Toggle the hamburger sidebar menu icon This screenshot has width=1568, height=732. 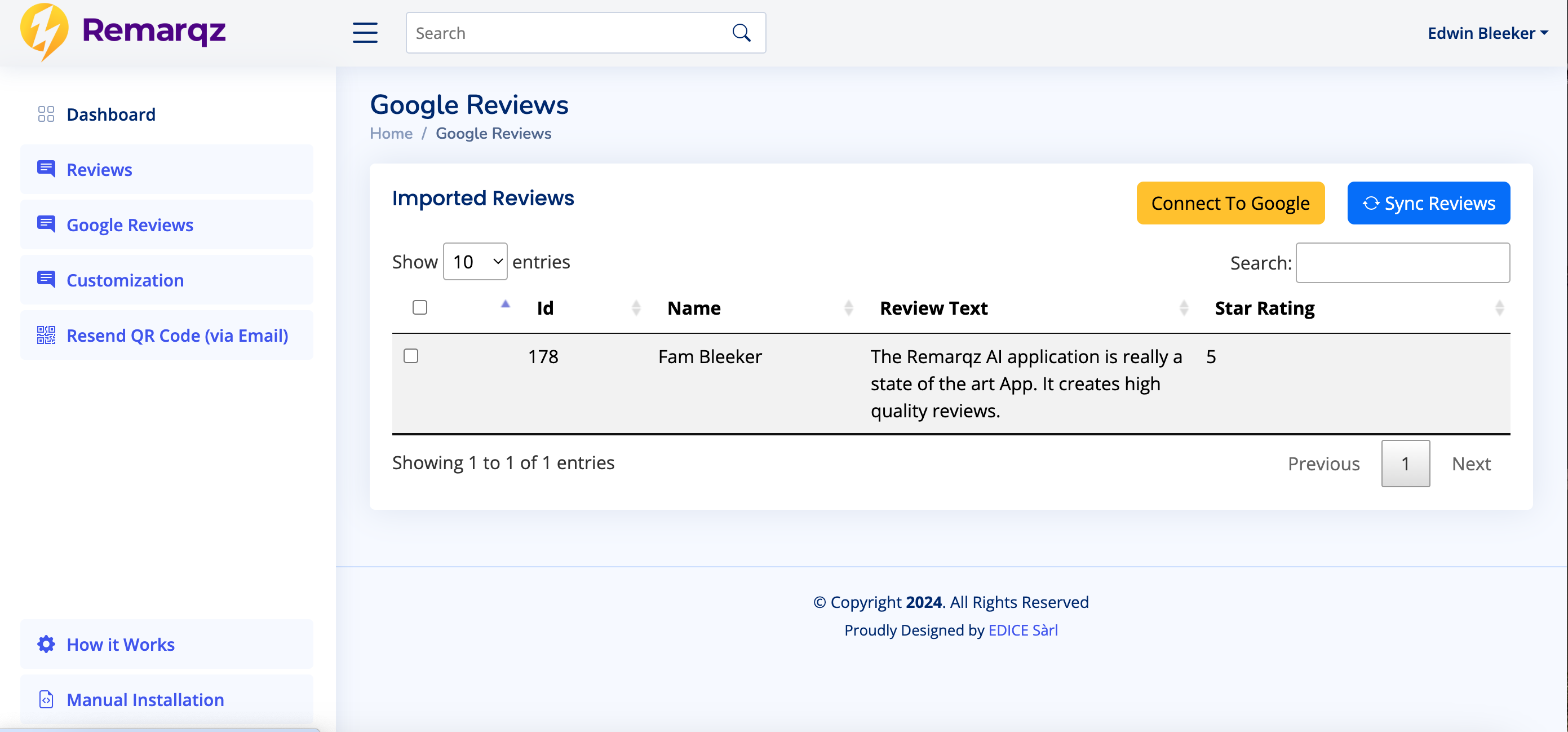(x=365, y=33)
